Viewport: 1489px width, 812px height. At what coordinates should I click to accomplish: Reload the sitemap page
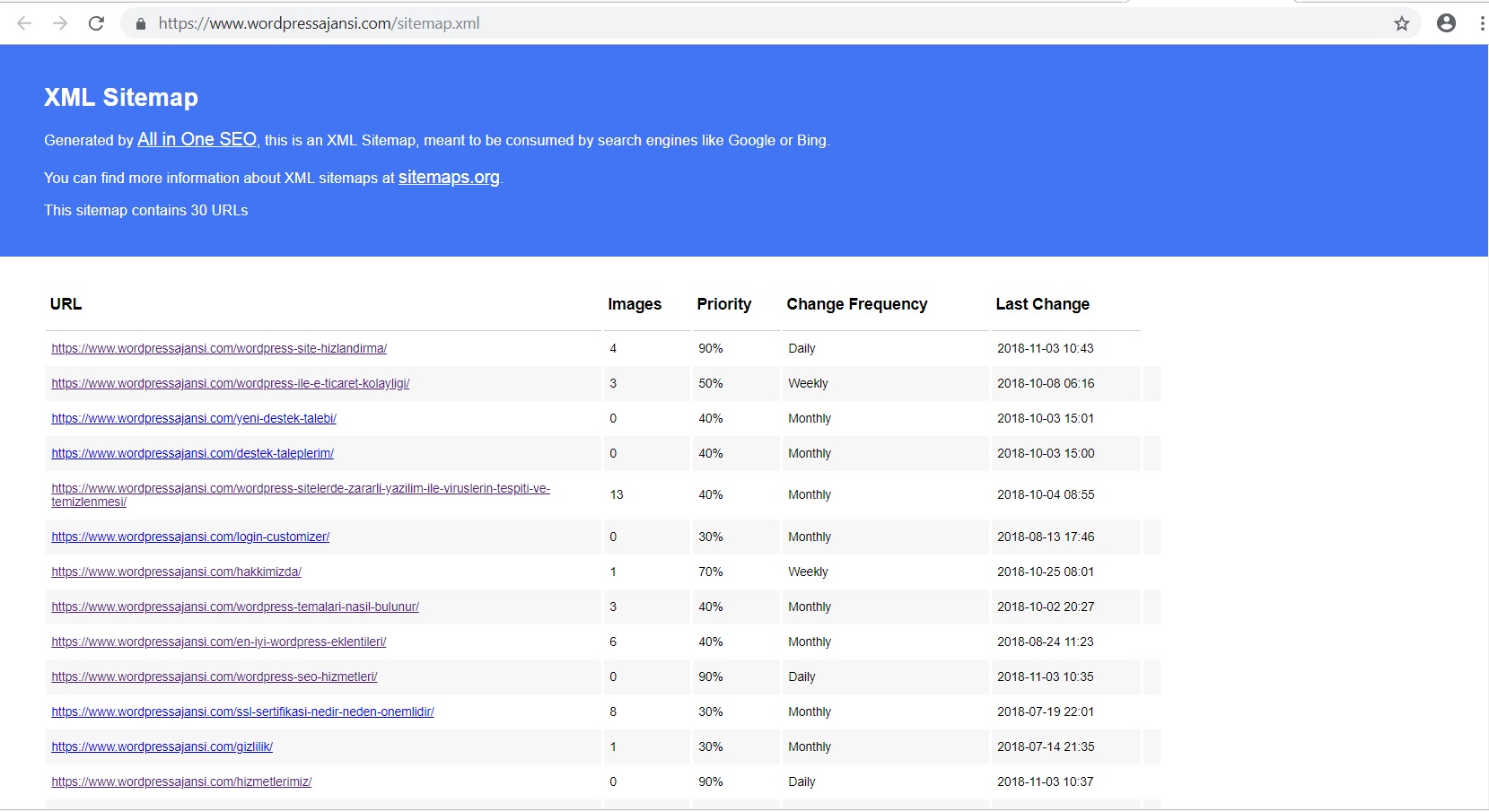click(x=96, y=23)
